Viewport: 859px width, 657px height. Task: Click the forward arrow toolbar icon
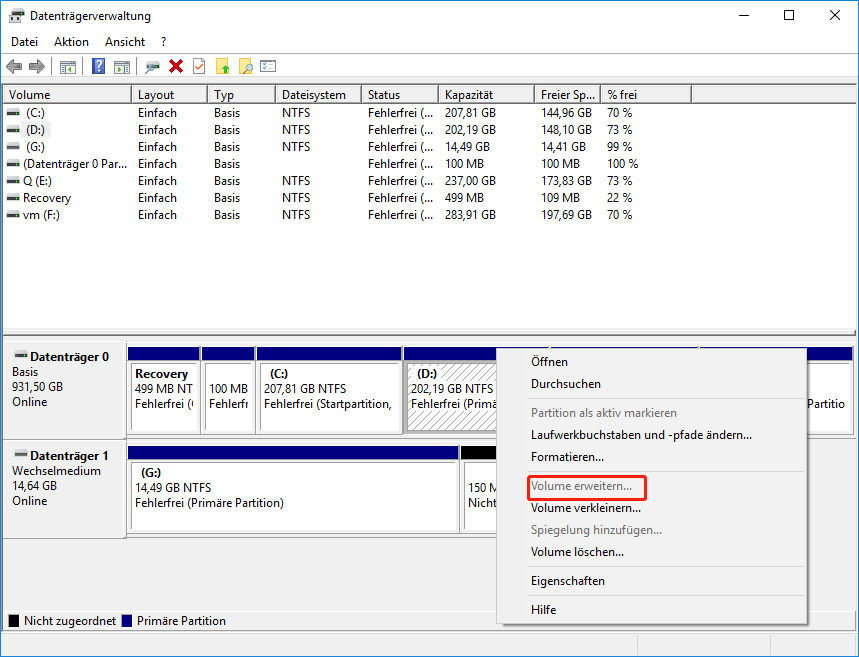(37, 66)
